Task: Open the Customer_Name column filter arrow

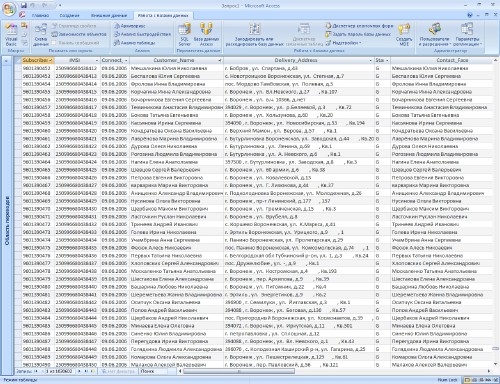Action: [x=220, y=61]
